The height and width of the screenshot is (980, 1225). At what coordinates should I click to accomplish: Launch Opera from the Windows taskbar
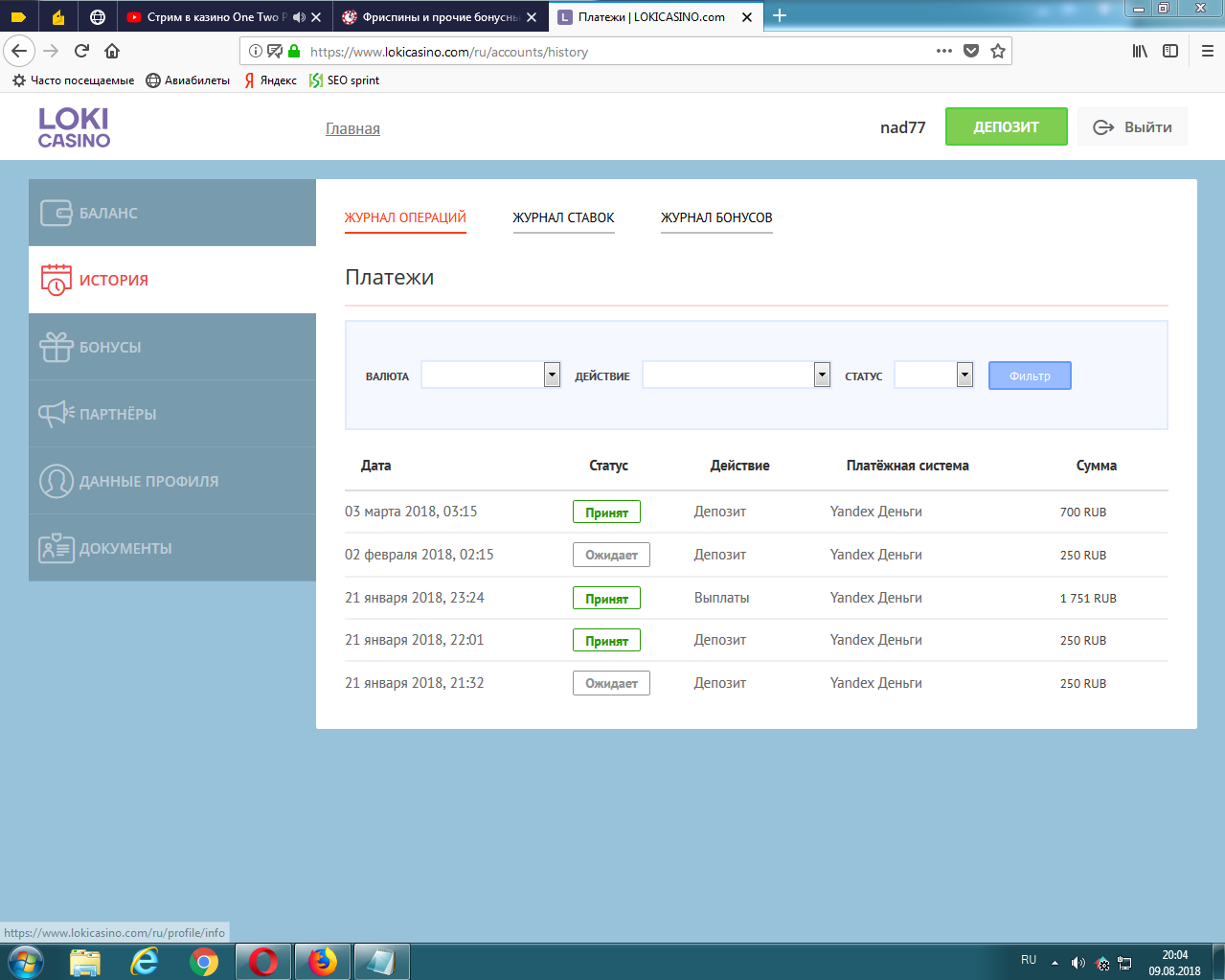click(263, 962)
